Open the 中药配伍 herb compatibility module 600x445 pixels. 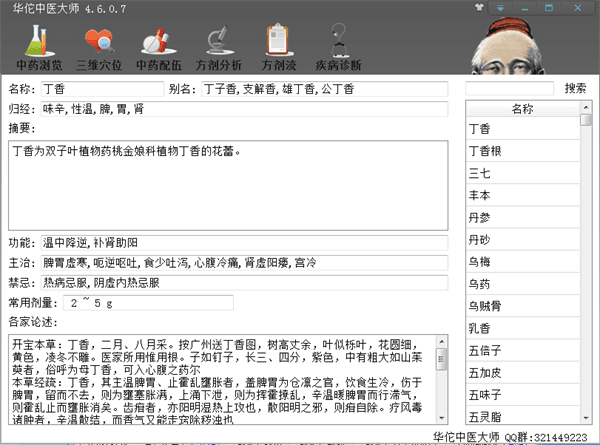[x=157, y=50]
